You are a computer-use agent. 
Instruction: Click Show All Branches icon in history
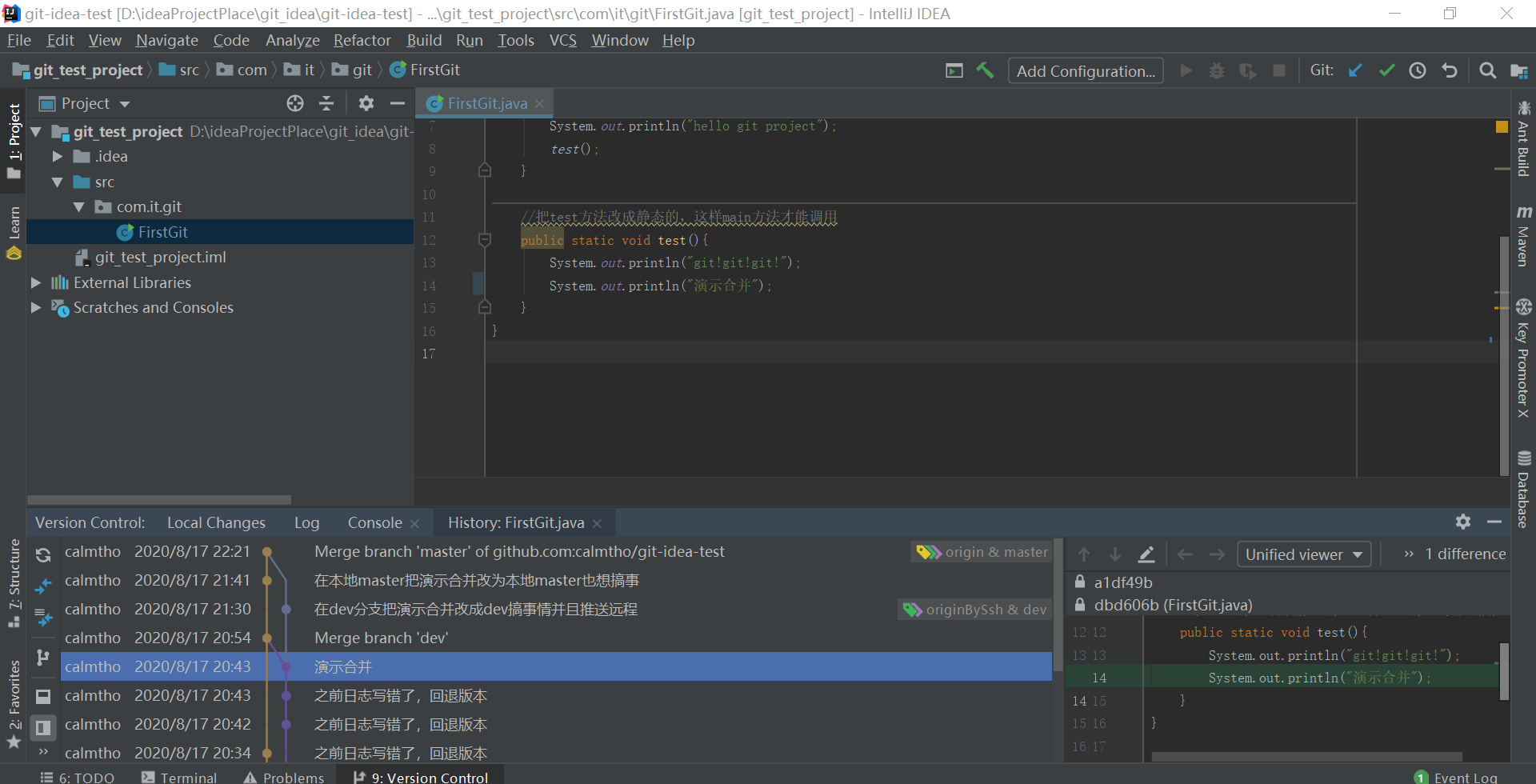[x=43, y=658]
